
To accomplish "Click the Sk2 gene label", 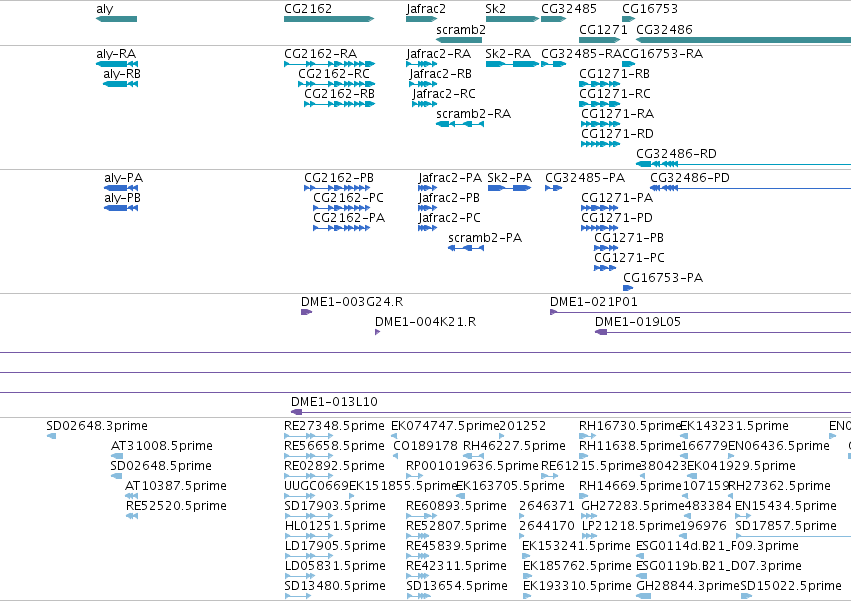I will tap(496, 9).
